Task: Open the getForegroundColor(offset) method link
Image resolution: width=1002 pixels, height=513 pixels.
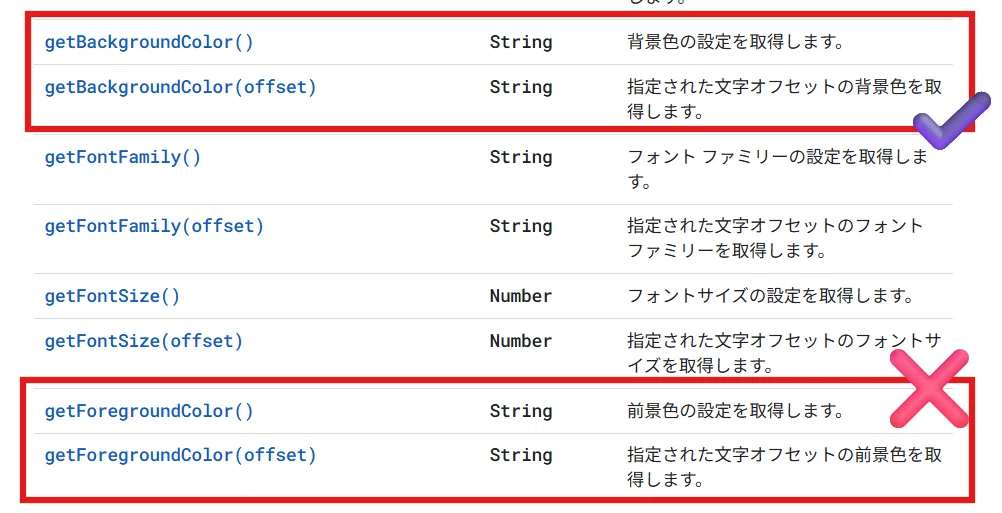Action: [x=180, y=455]
